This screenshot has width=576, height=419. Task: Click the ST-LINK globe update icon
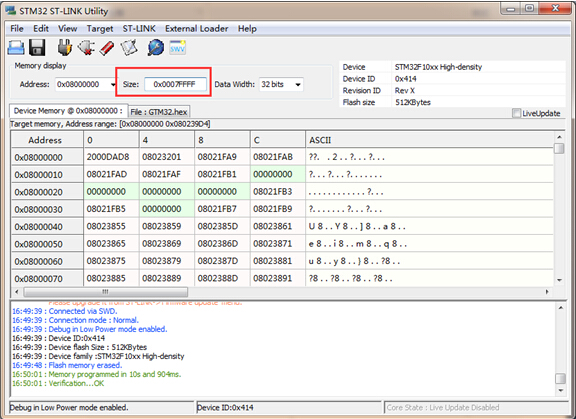(x=156, y=48)
